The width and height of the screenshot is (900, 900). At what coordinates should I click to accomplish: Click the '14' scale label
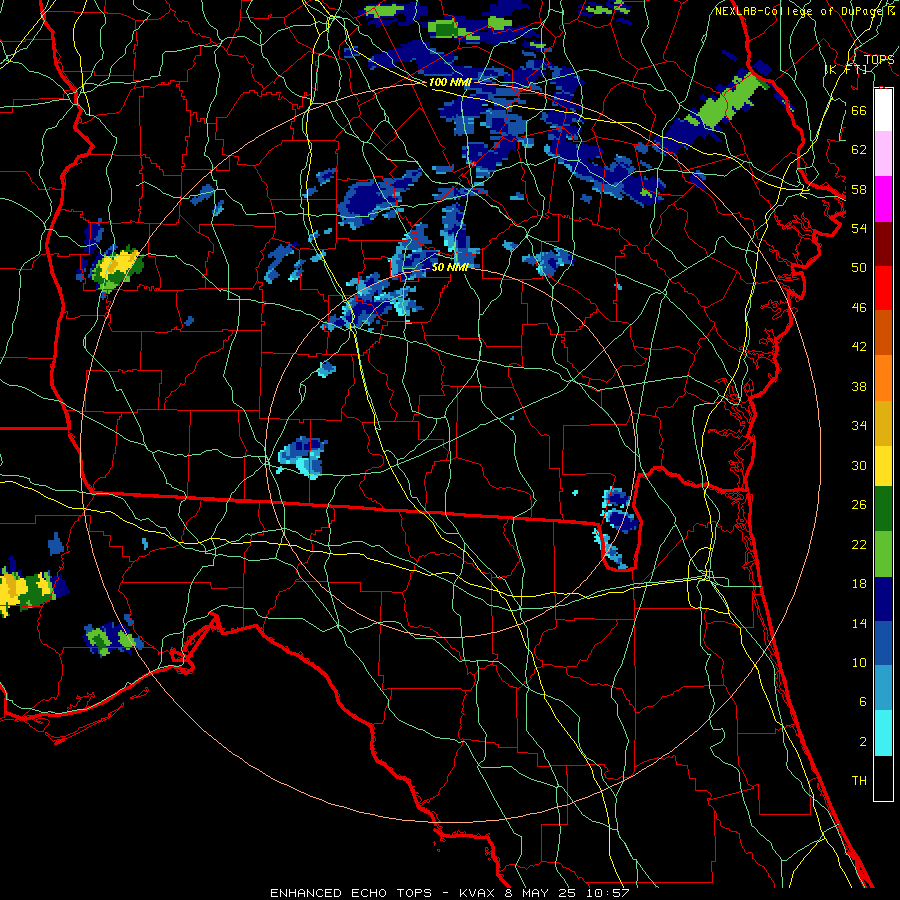(x=859, y=623)
